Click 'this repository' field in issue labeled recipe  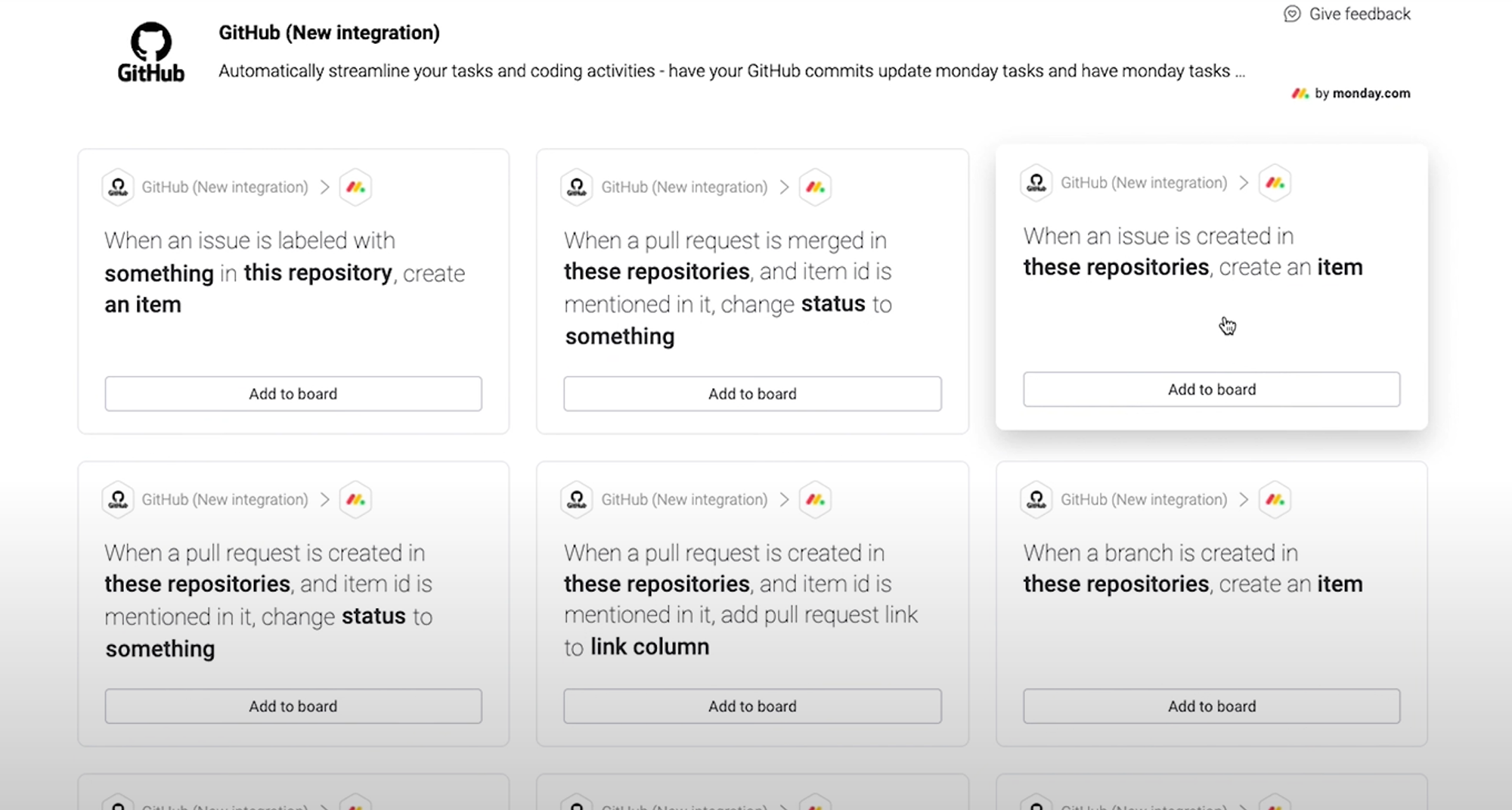(x=318, y=273)
